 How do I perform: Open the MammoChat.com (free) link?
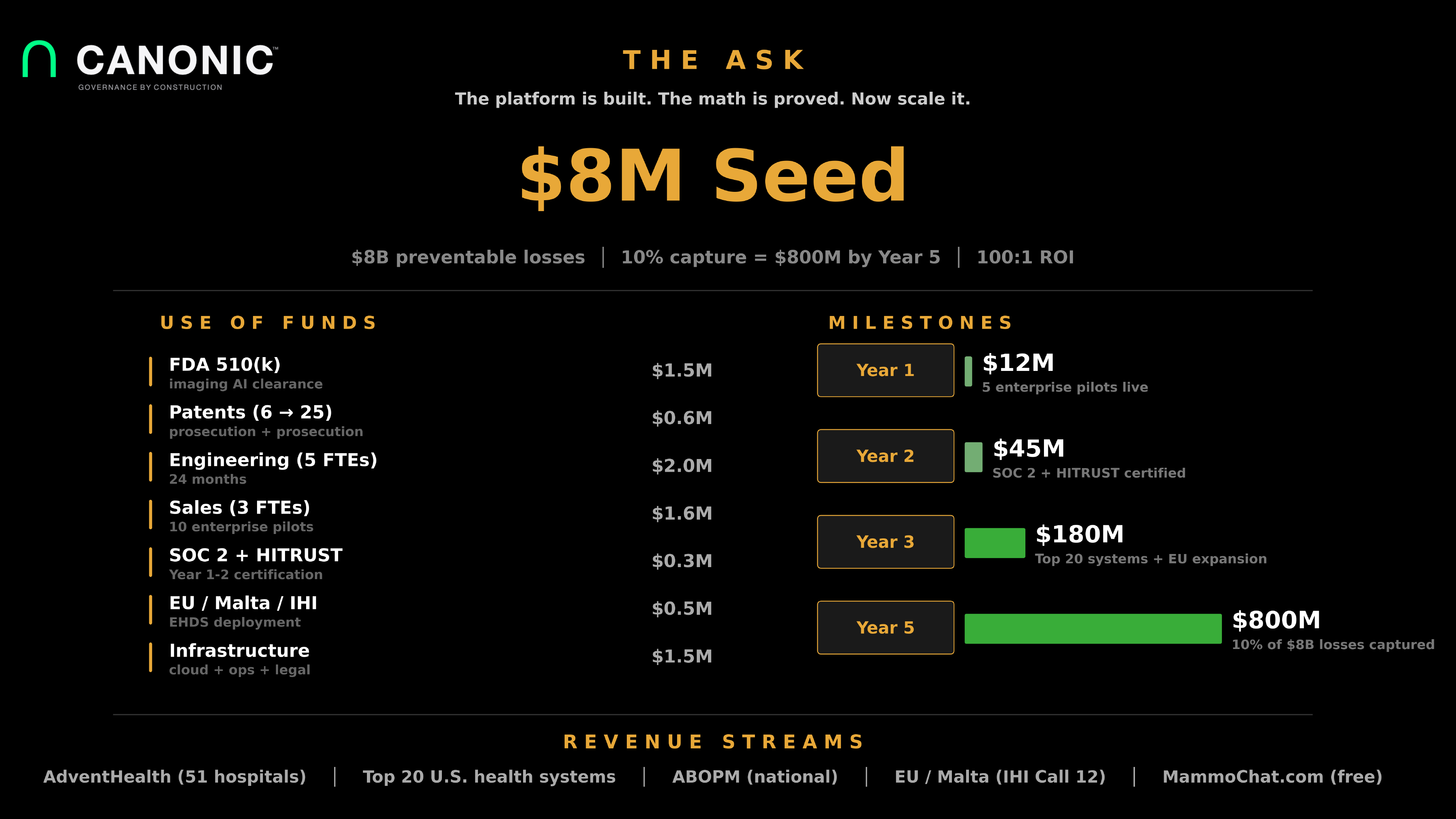tap(1272, 777)
